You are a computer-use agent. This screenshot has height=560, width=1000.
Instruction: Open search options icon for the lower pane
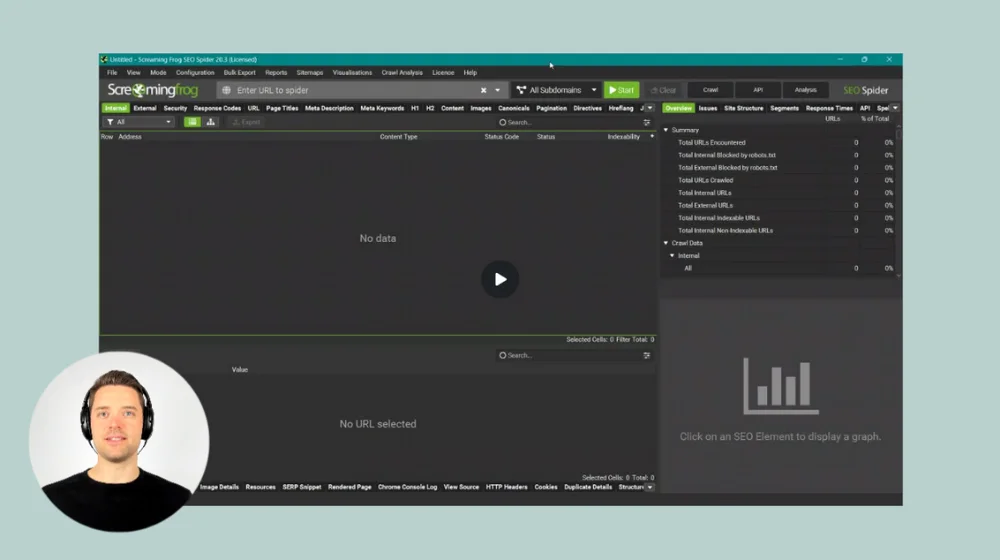click(x=647, y=355)
